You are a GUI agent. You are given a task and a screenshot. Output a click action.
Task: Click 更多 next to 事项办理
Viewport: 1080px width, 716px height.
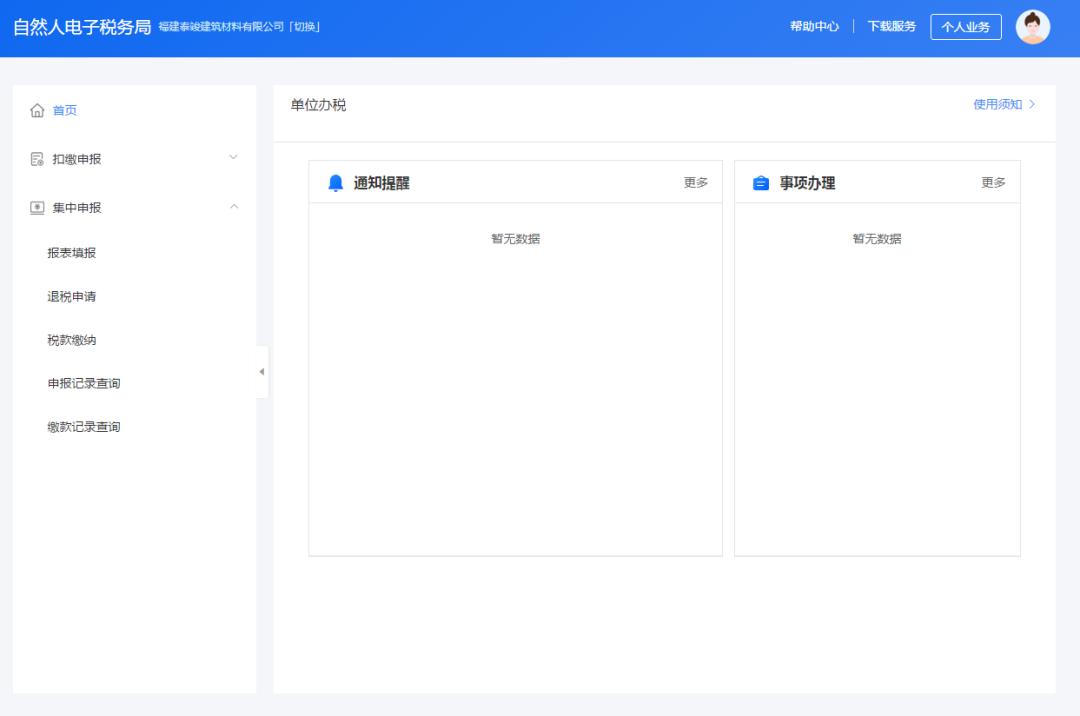[x=991, y=182]
